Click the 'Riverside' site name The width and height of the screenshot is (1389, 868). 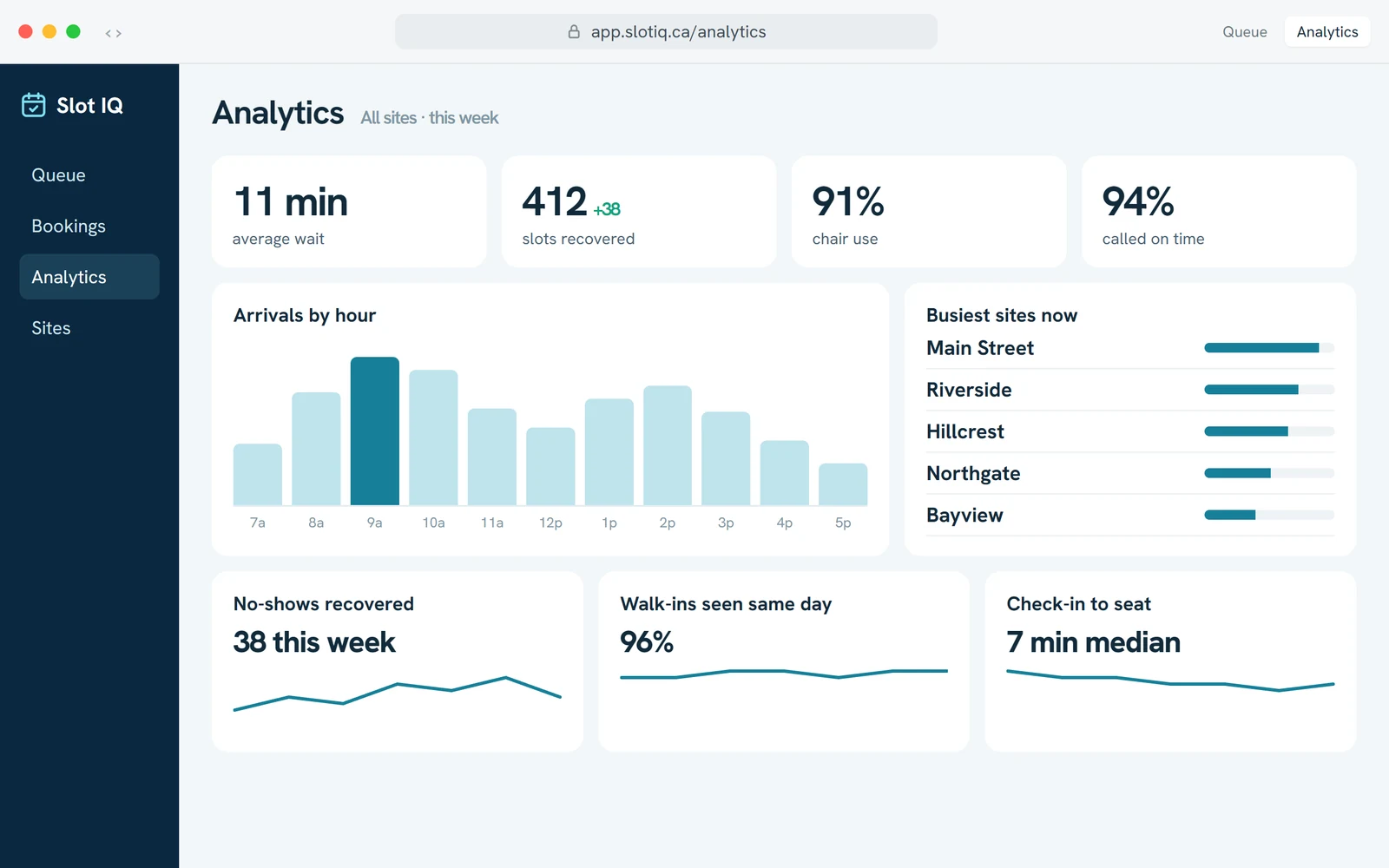(969, 390)
